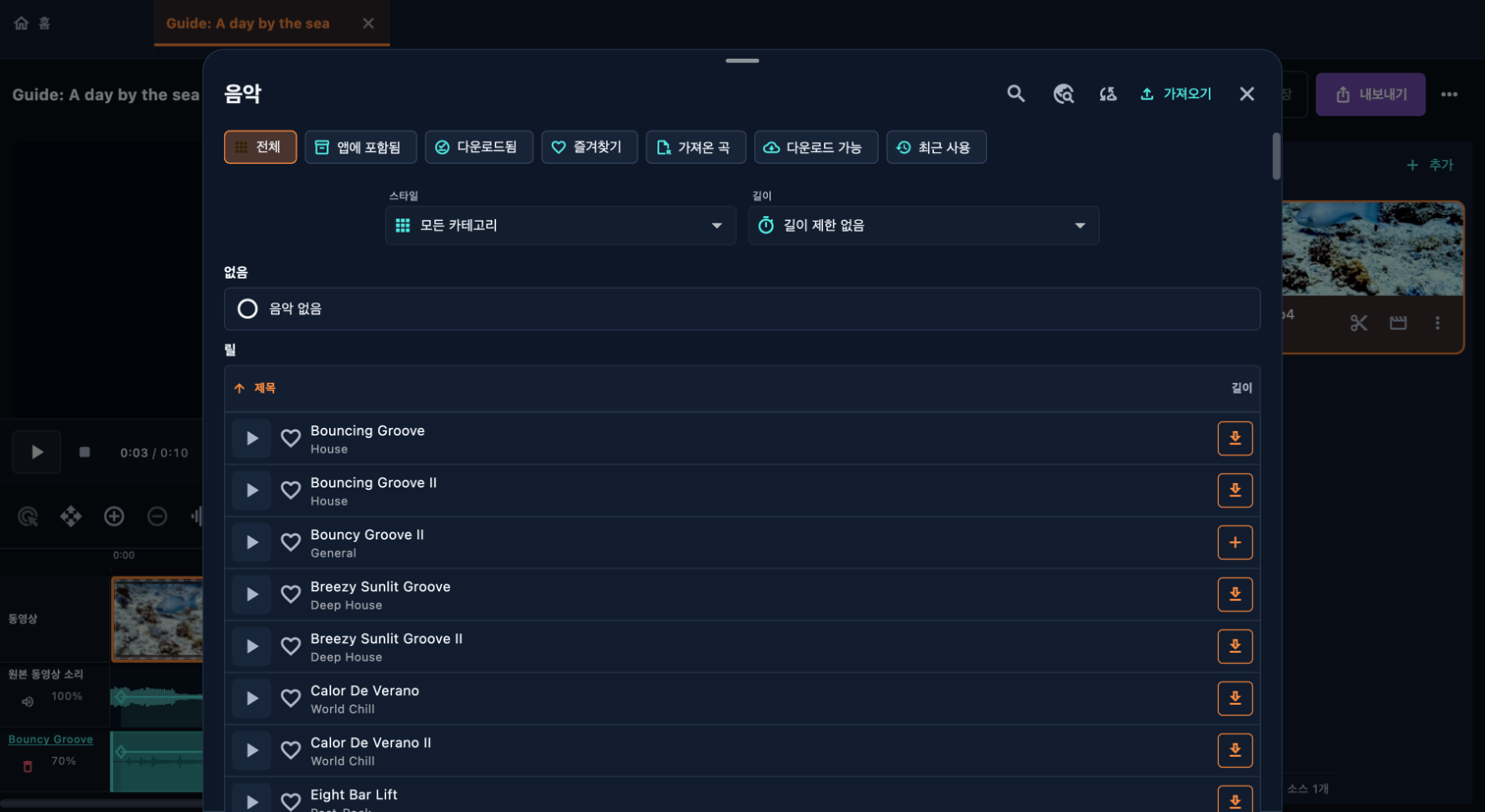Preview play Calor De Verano

[x=251, y=698]
